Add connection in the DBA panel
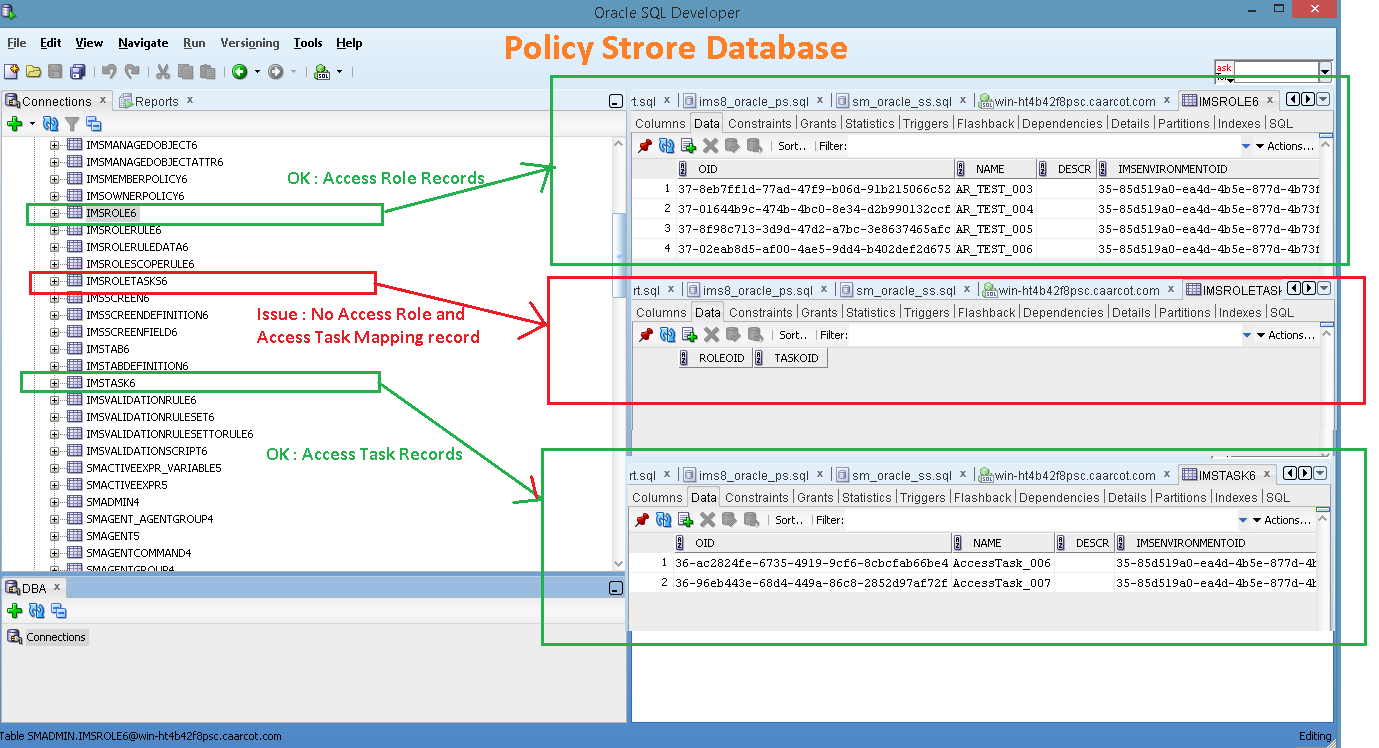The width and height of the screenshot is (1379, 748). [x=14, y=611]
